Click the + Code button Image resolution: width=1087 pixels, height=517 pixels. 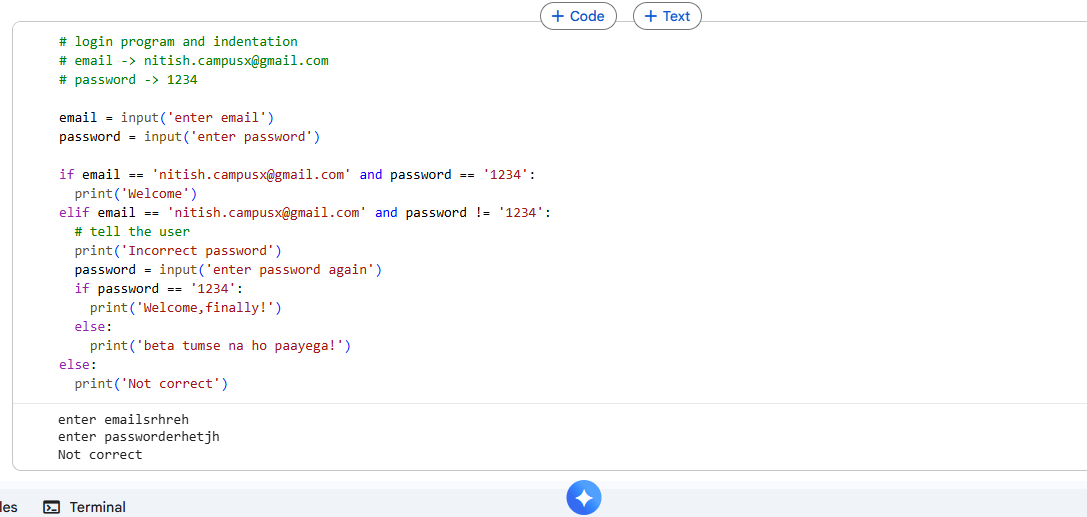point(578,16)
